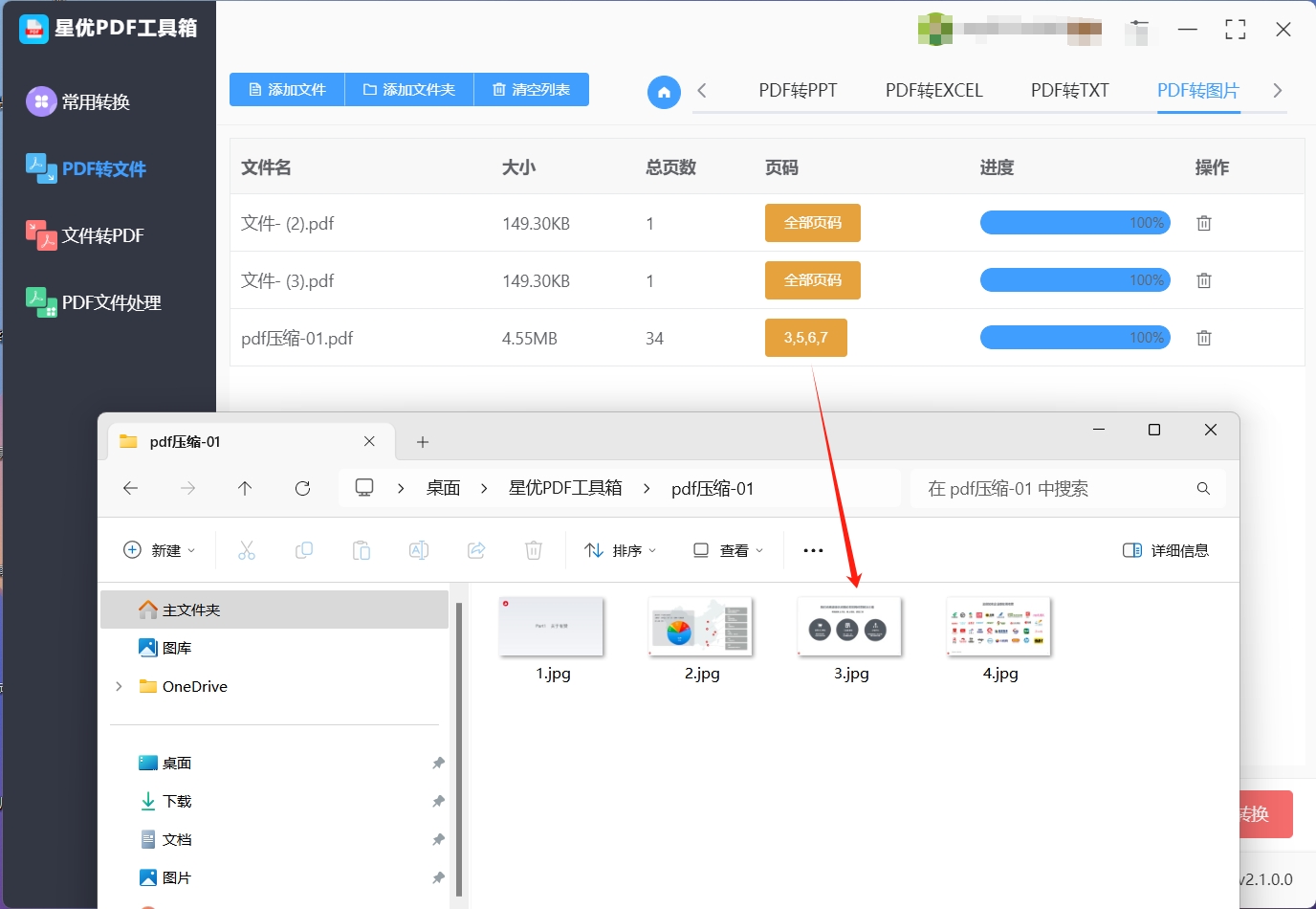
Task: Add a new Explorer tab
Action: [x=423, y=442]
